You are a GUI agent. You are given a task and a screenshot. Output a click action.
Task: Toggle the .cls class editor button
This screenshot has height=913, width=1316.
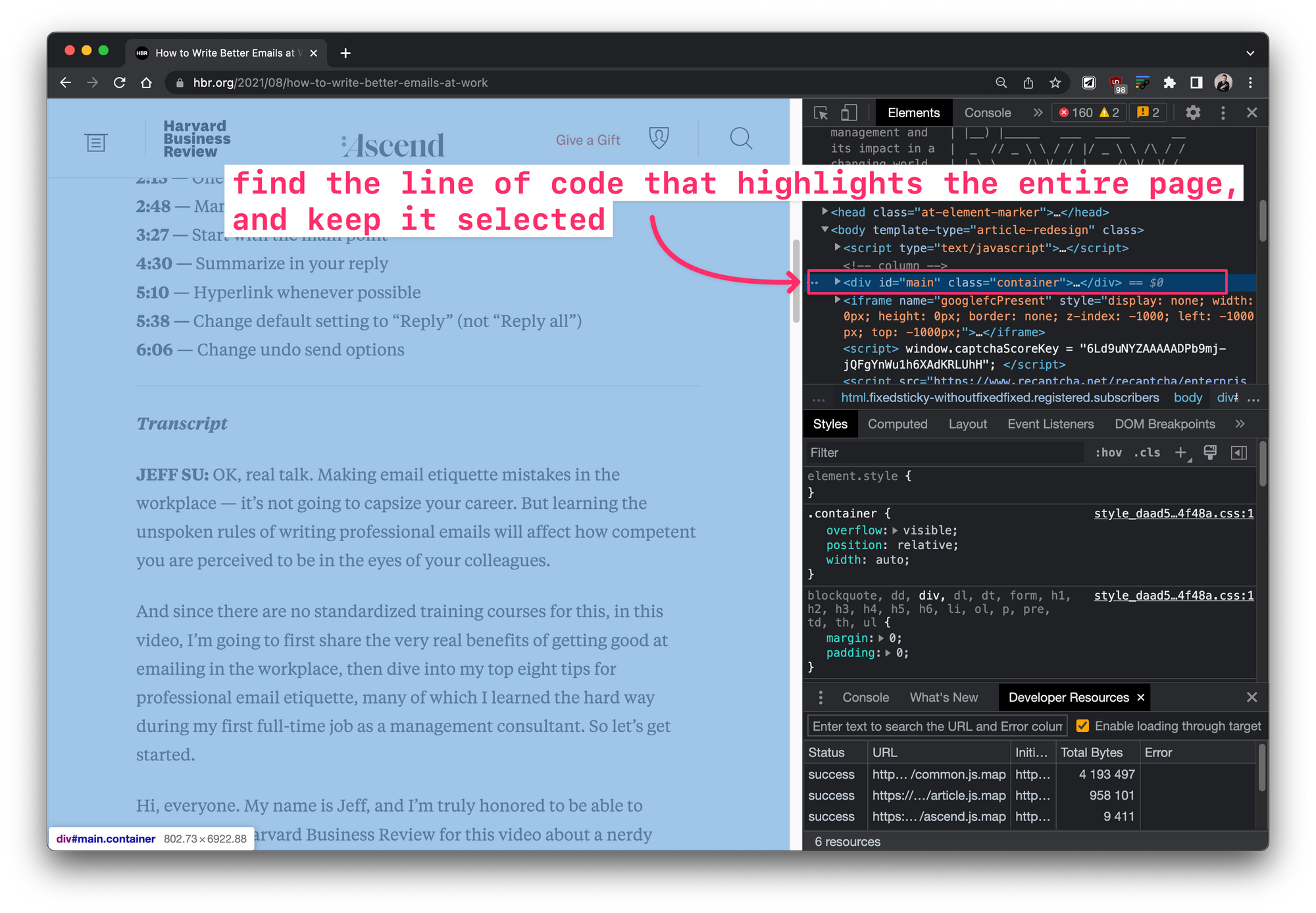point(1147,453)
